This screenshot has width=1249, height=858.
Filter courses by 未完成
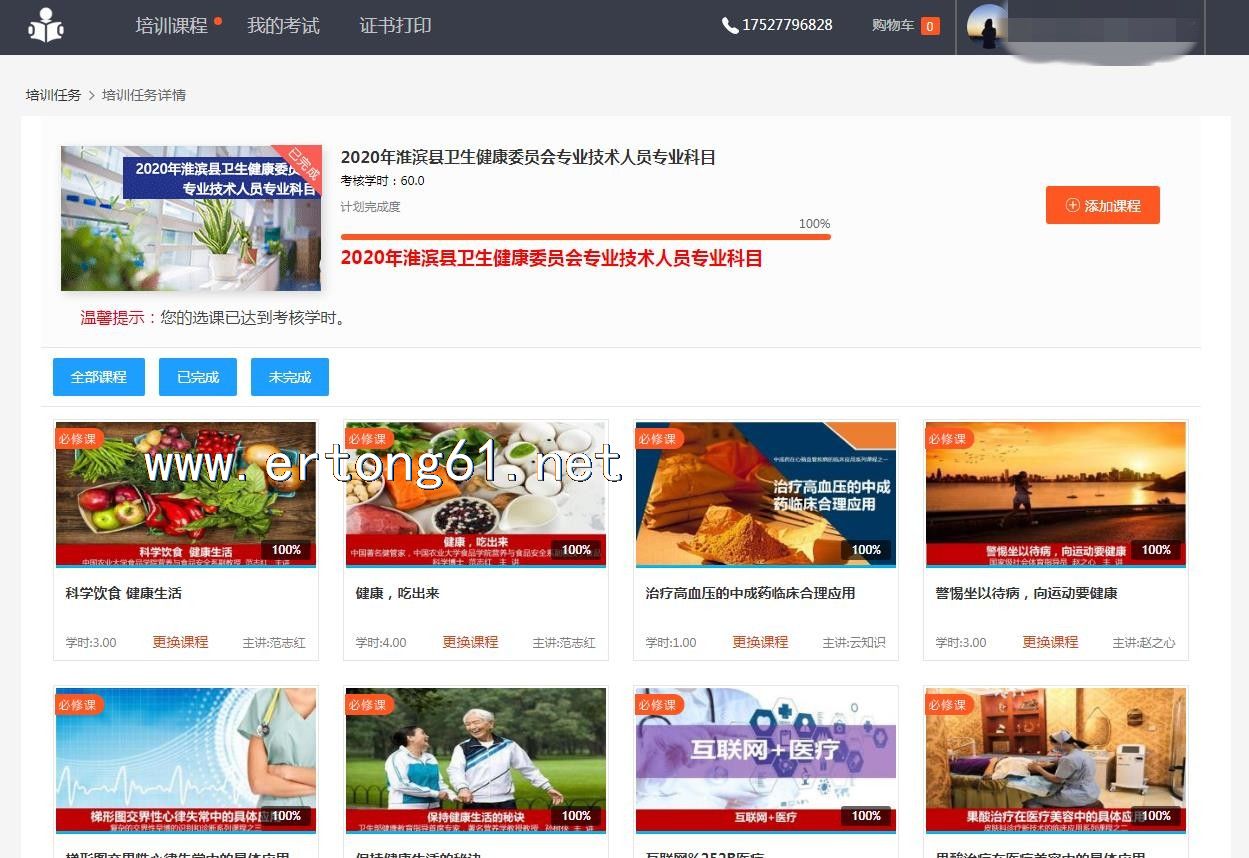pos(290,377)
